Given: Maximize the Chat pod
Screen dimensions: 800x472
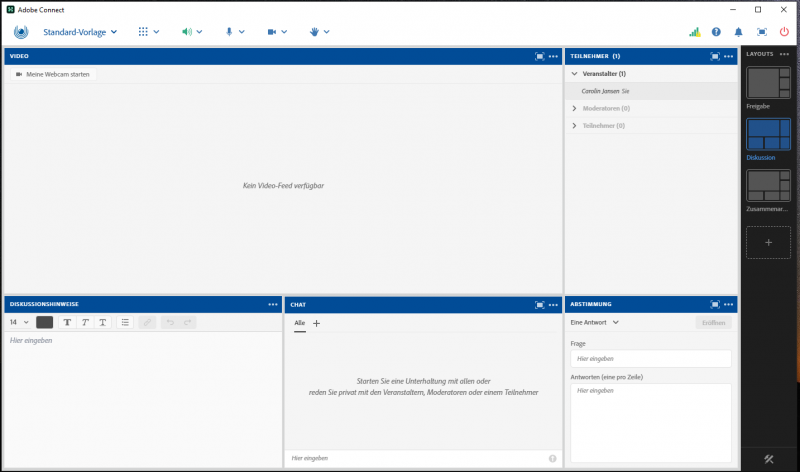Looking at the screenshot, I should tap(539, 305).
